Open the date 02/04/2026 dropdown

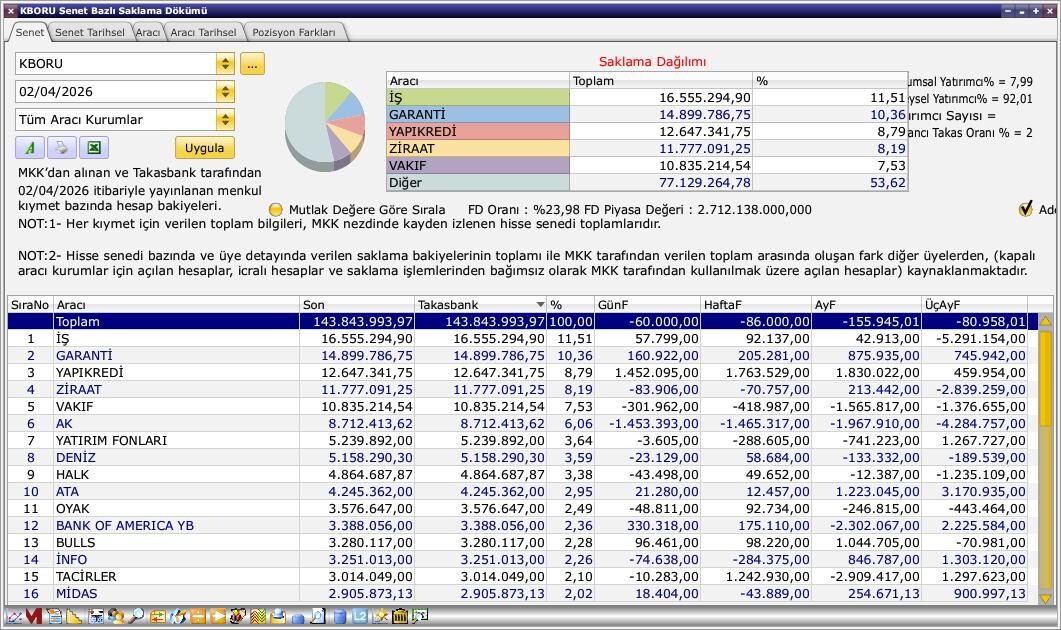click(225, 92)
